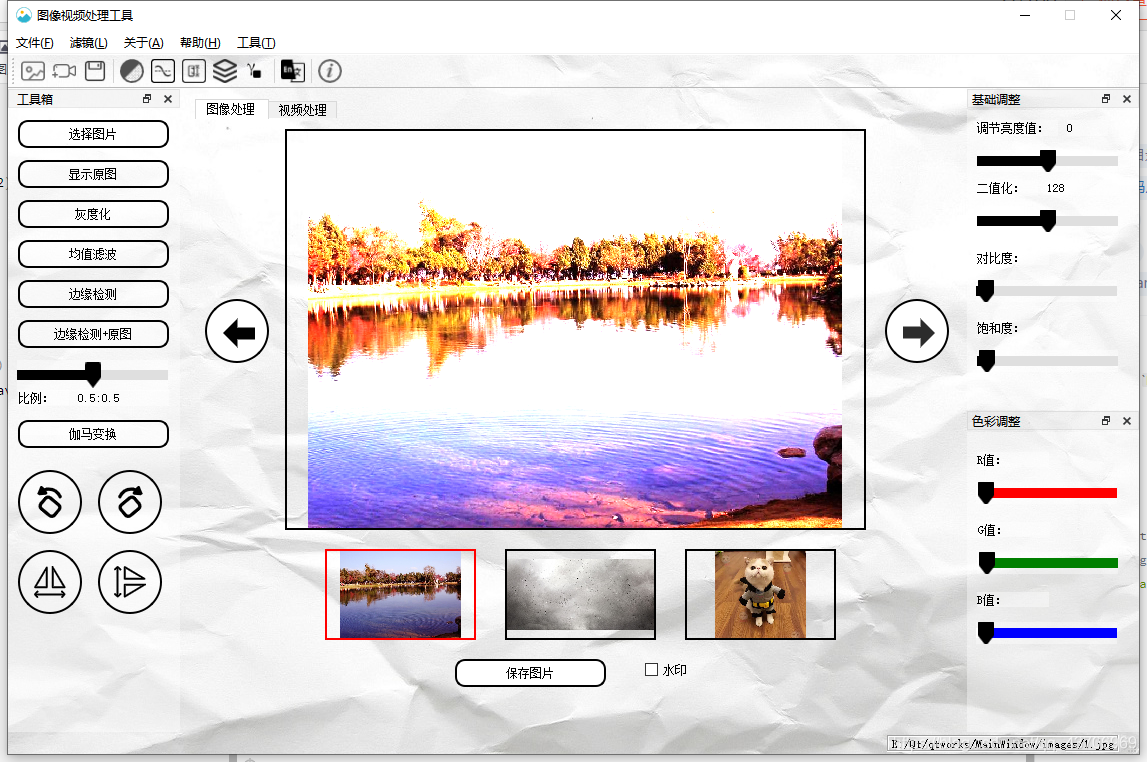Close the 工具箱 panel

point(168,99)
